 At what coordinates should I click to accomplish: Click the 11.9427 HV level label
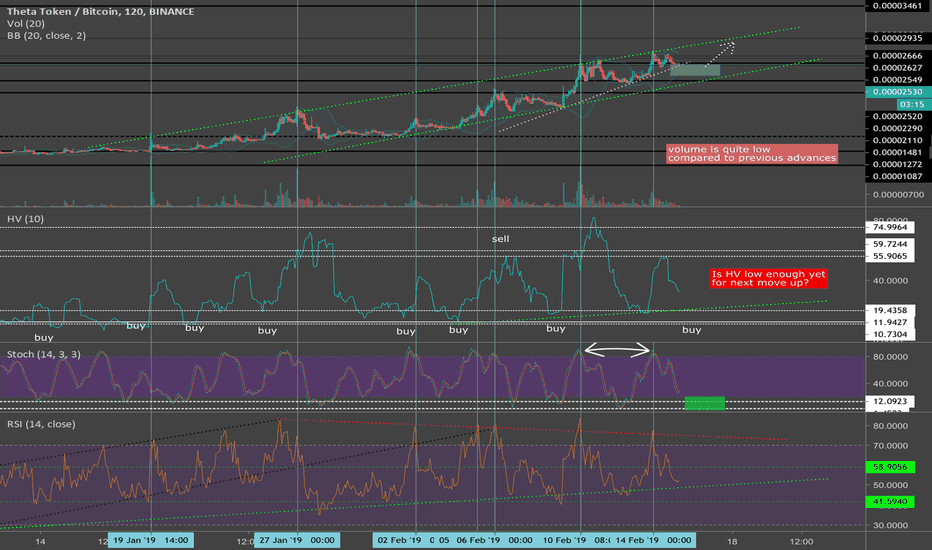click(x=890, y=322)
